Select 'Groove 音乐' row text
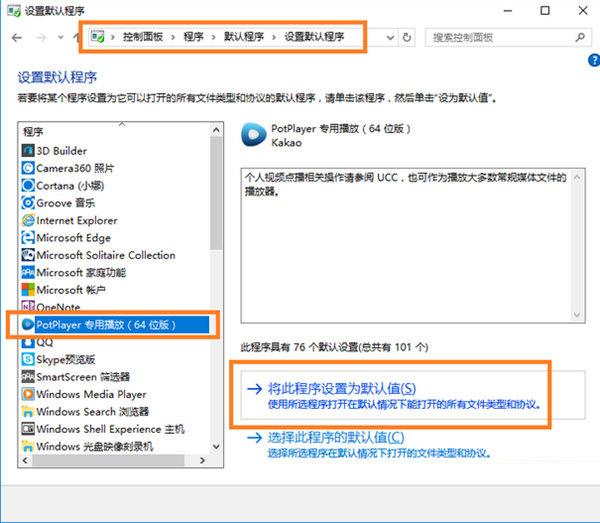The width and height of the screenshot is (600, 523). 66,203
